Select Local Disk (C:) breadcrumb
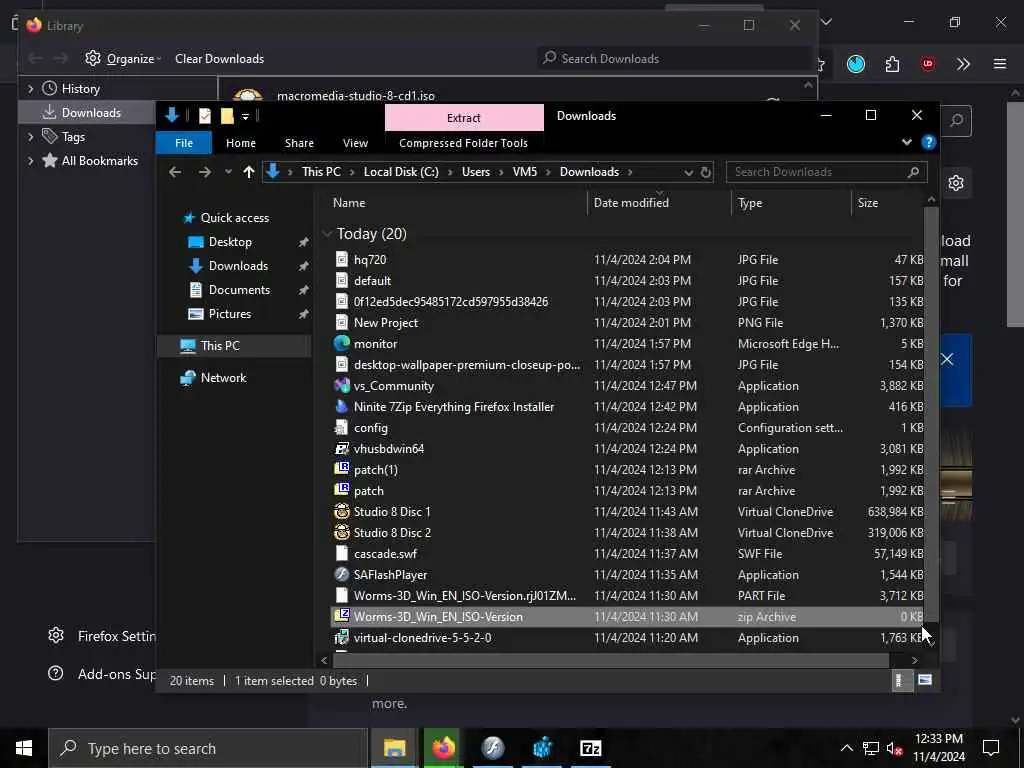 point(401,172)
